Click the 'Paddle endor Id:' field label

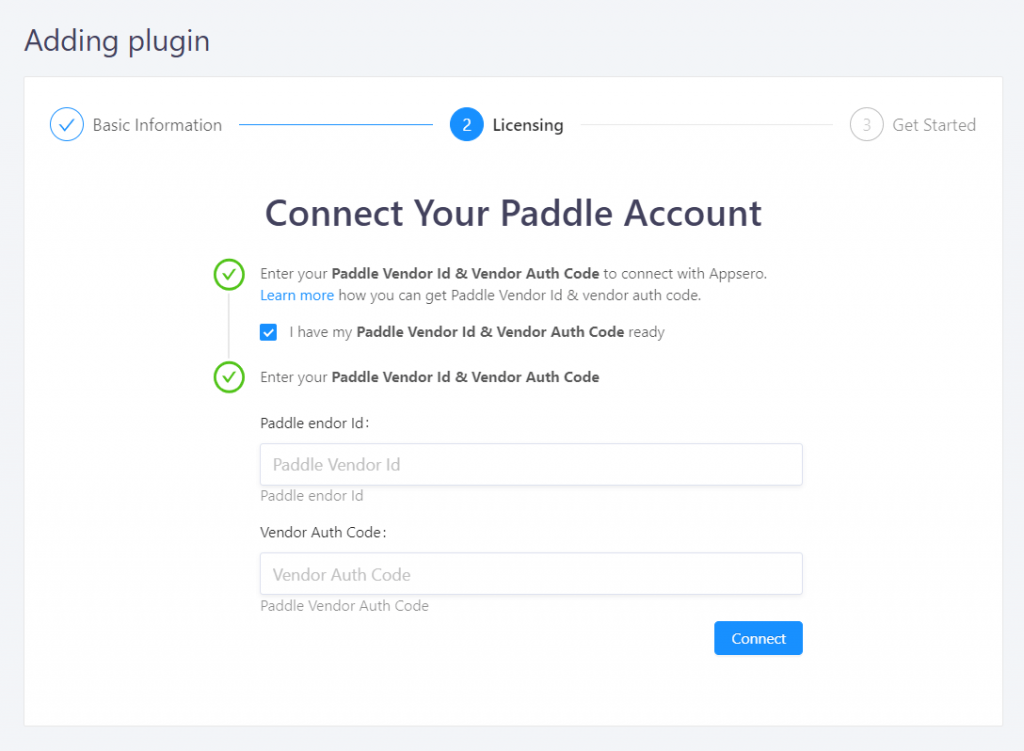click(315, 423)
